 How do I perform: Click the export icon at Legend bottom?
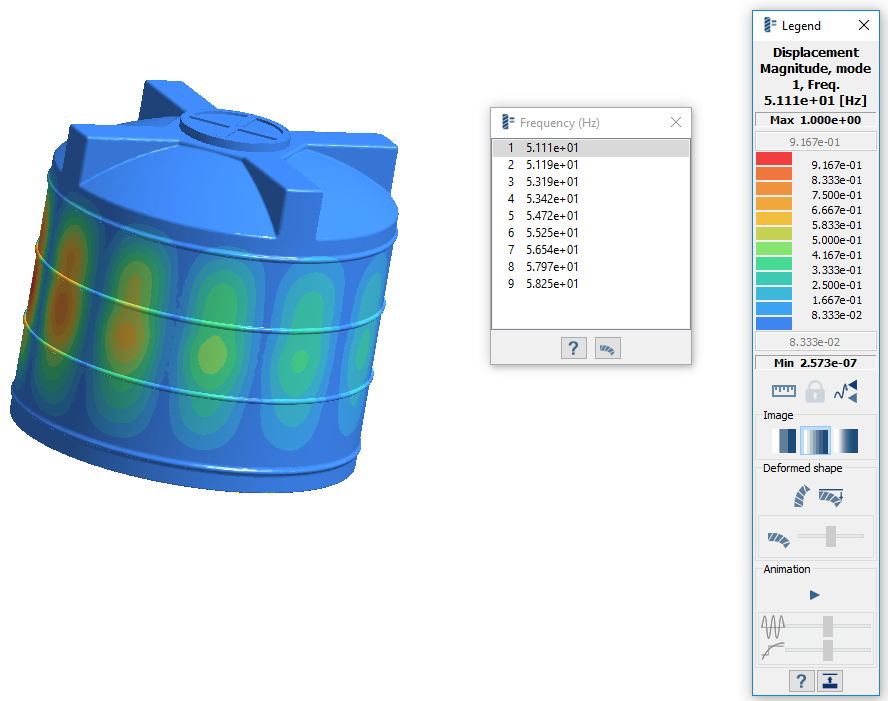[831, 681]
